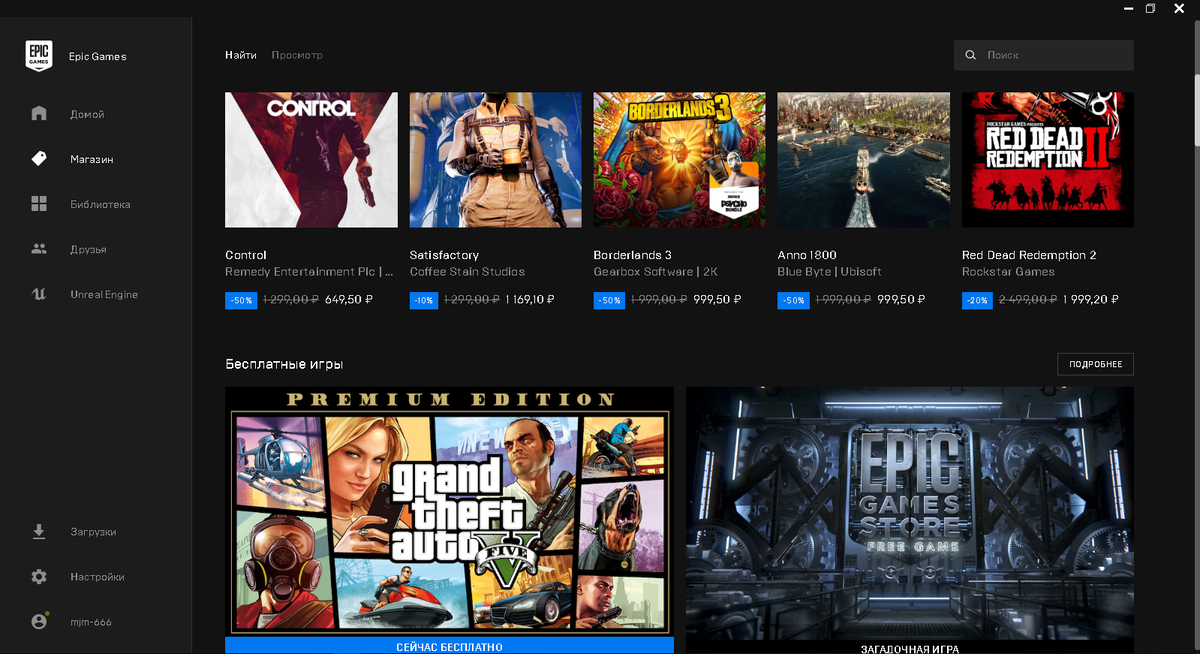Select Магазин in the sidebar
Image resolution: width=1200 pixels, height=654 pixels.
(92, 159)
